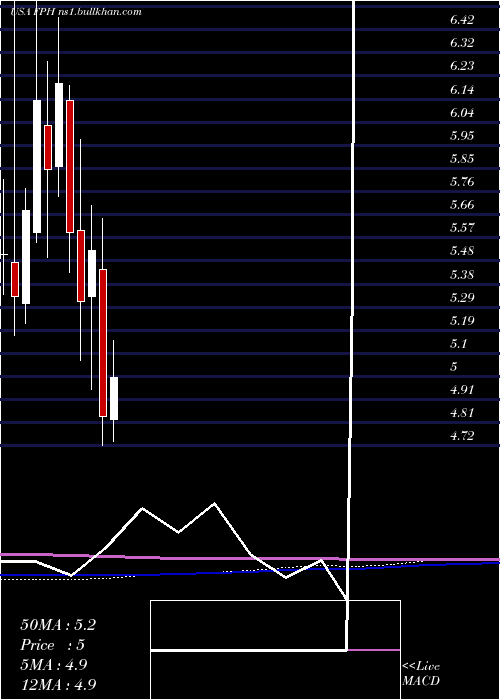Click the 5MA : 4.9 reading
Image resolution: width=500 pixels, height=700 pixels.
coord(53,665)
